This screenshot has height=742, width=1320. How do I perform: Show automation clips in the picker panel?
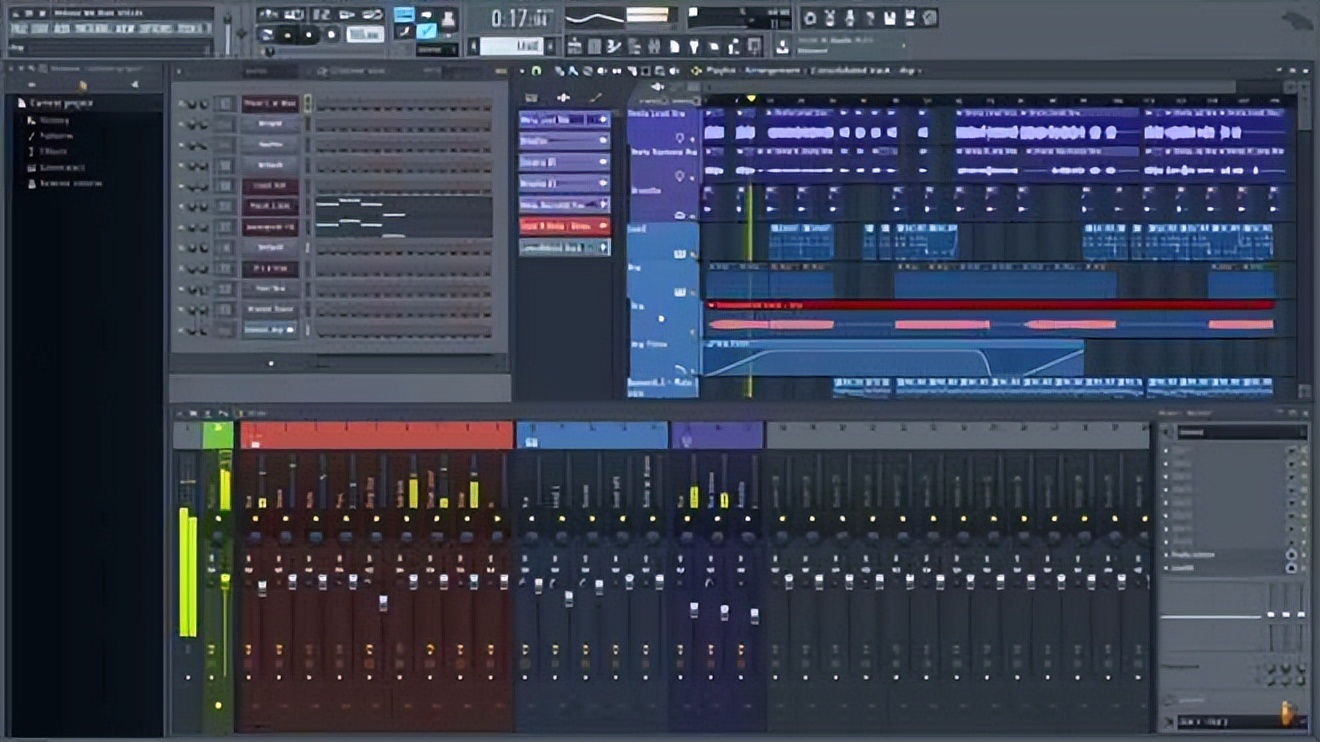(596, 97)
